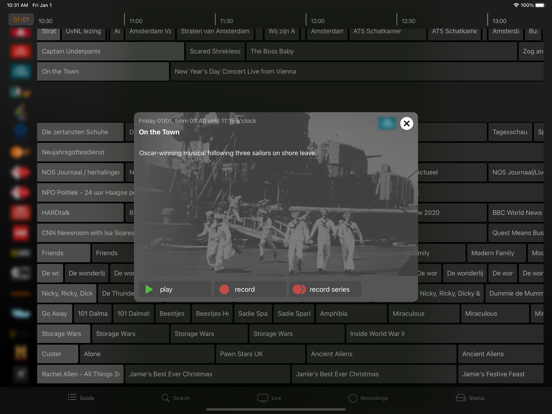Close the On the Town popup
The width and height of the screenshot is (552, 414).
point(407,123)
